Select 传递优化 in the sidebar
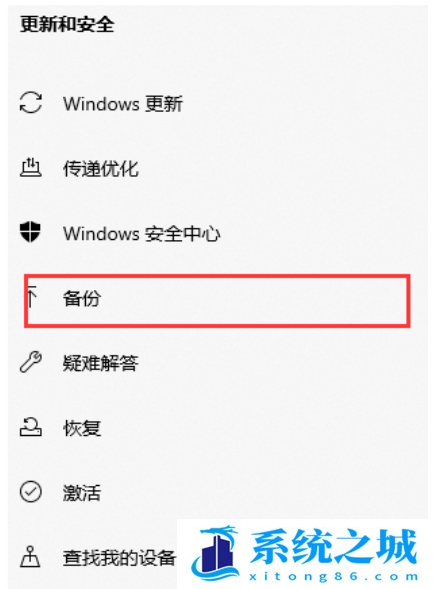 pyautogui.click(x=101, y=168)
